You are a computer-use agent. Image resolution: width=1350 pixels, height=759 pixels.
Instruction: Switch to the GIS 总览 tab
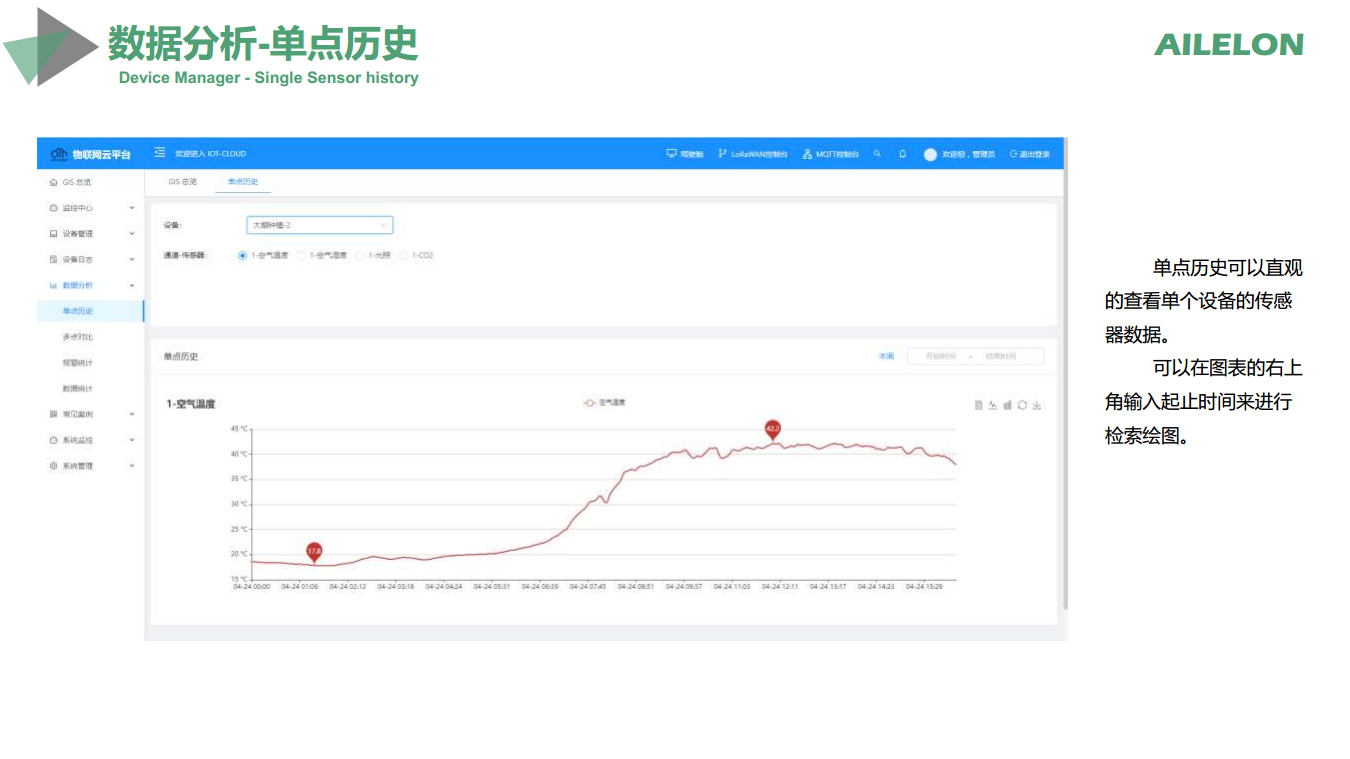click(x=182, y=182)
